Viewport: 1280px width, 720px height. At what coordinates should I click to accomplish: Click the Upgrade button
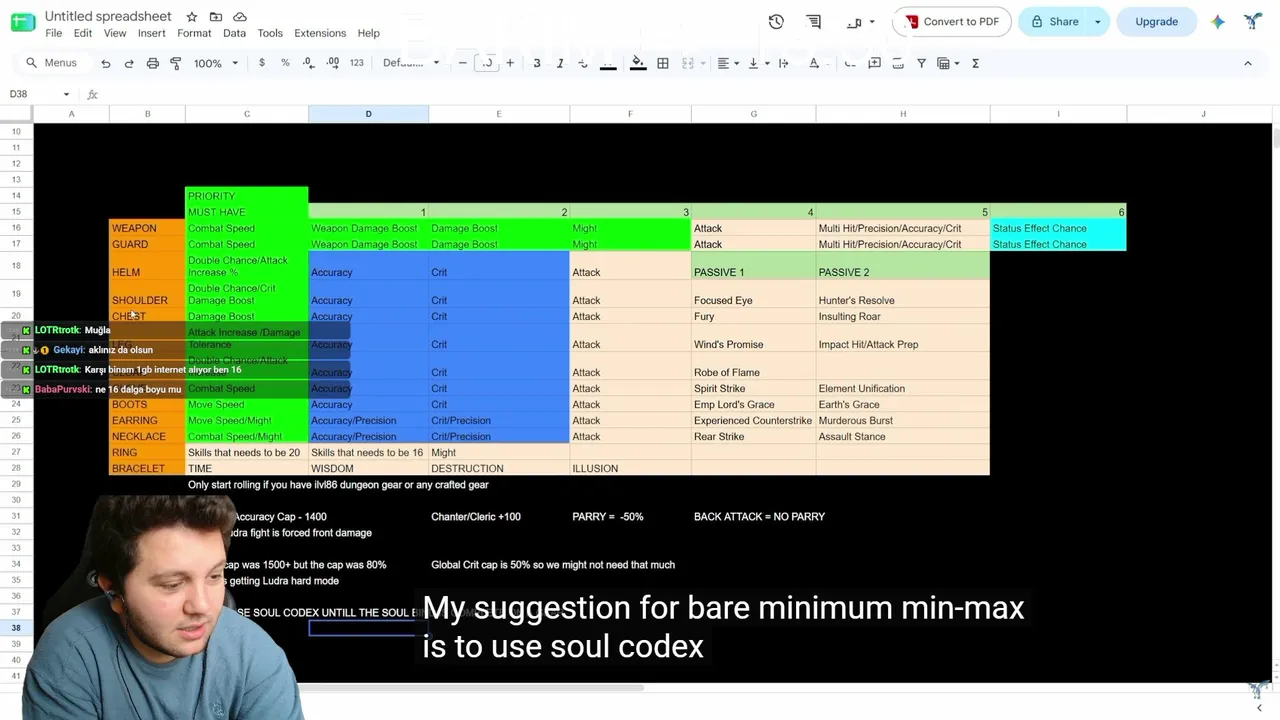[1156, 22]
